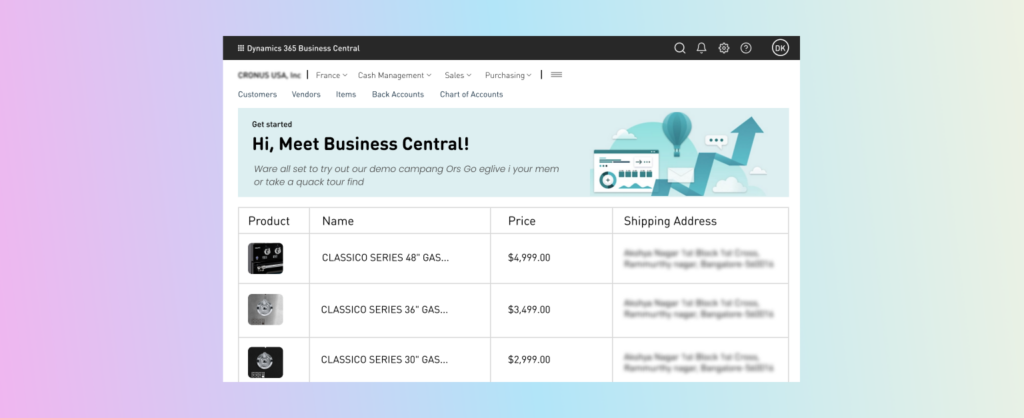Open the Vendors link
This screenshot has width=1024, height=418.
click(x=306, y=95)
